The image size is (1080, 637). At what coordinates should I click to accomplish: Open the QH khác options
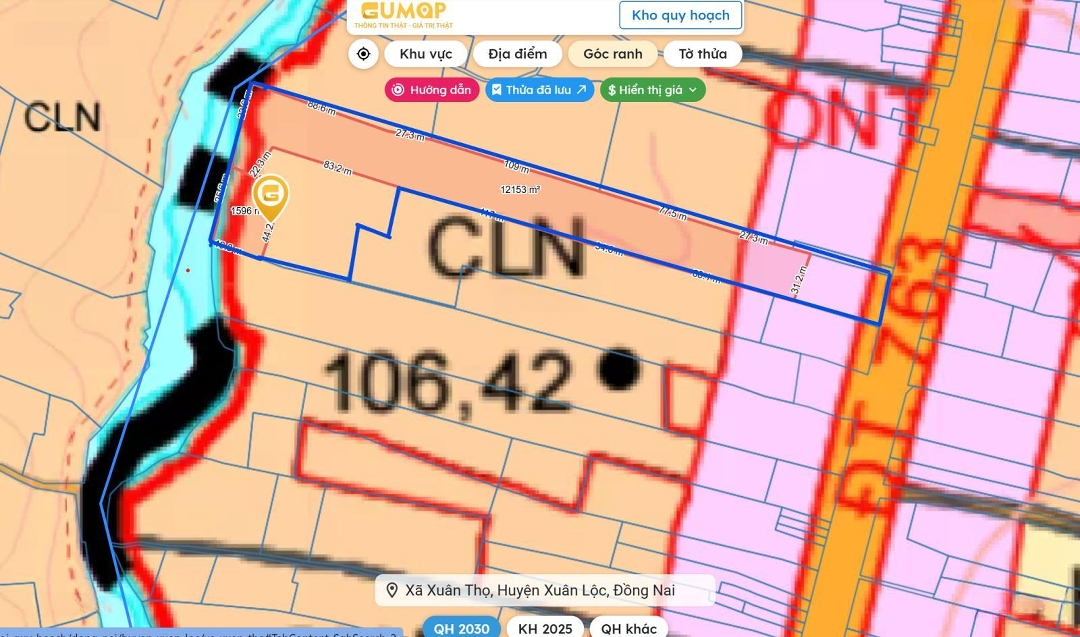[629, 628]
